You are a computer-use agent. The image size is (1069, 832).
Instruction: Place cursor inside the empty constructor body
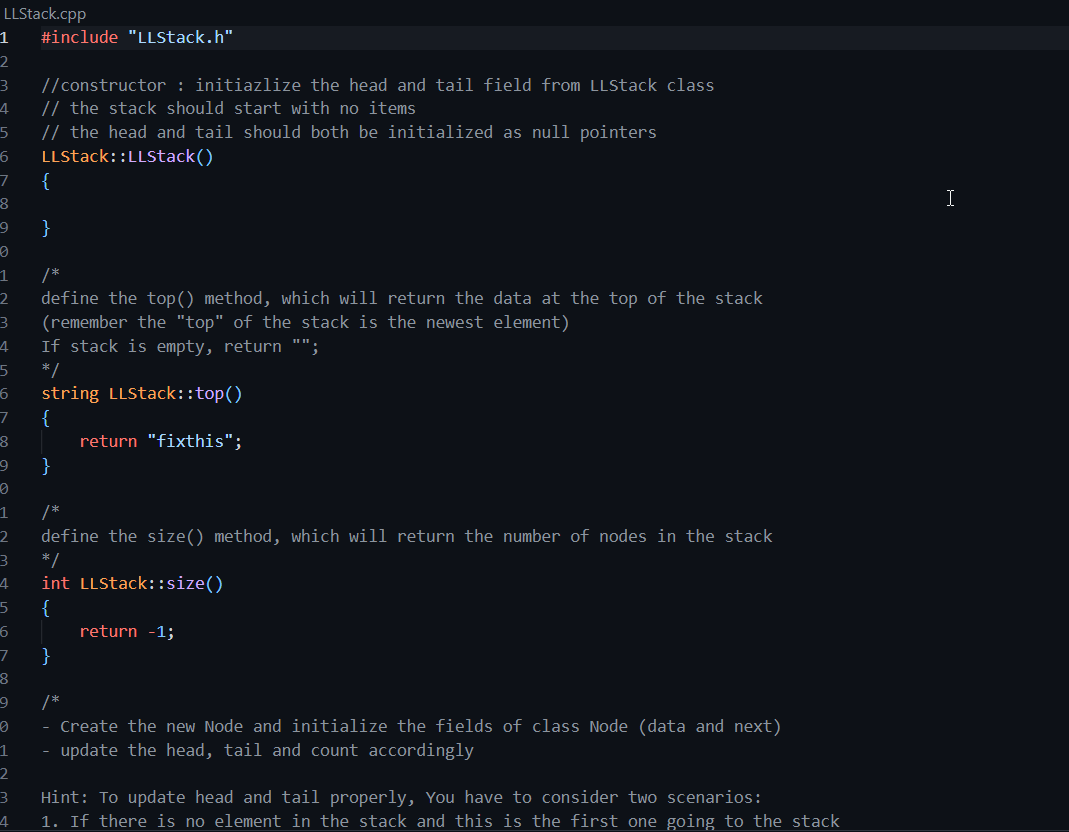tap(60, 203)
